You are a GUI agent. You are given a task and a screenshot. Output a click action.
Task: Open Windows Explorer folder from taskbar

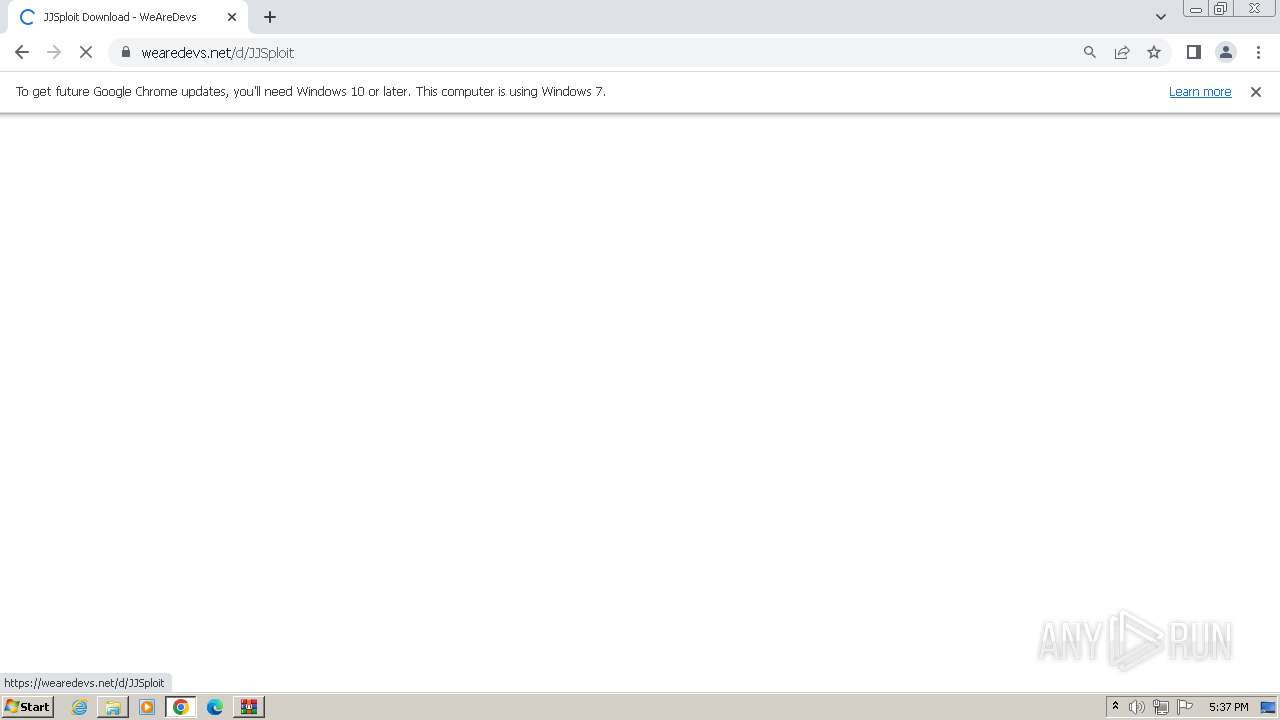(x=113, y=707)
